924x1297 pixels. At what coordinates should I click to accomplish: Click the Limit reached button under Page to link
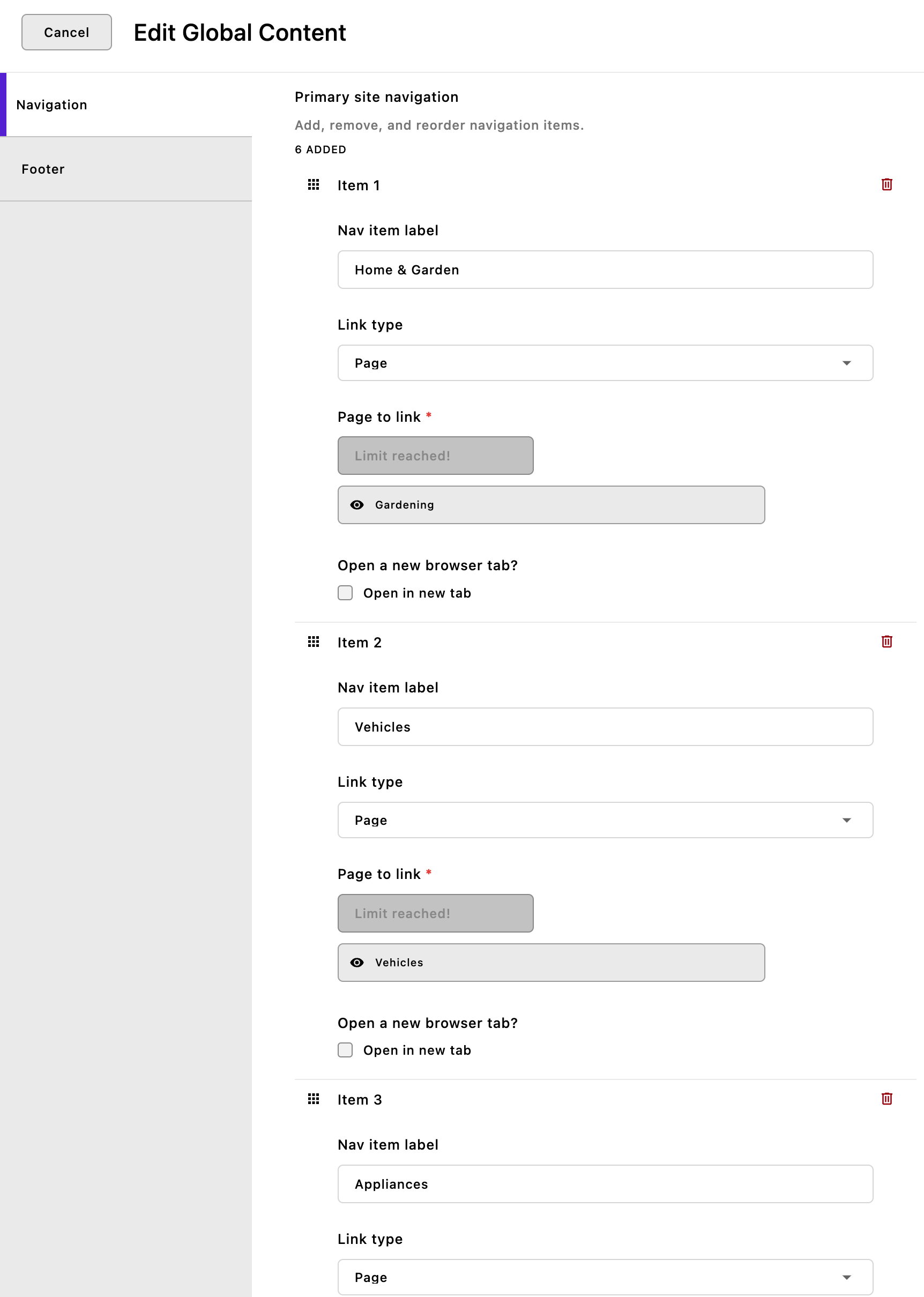(435, 455)
